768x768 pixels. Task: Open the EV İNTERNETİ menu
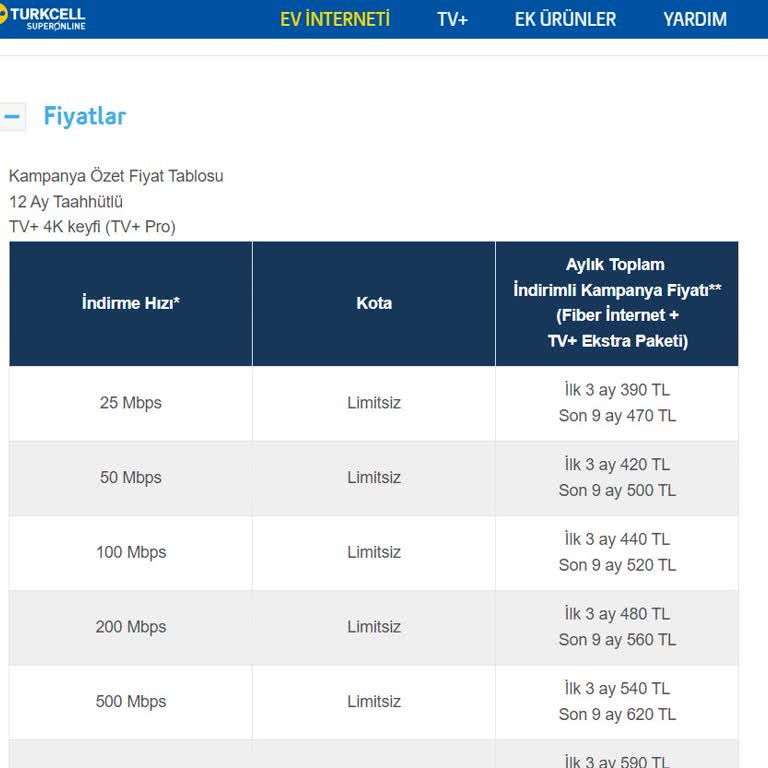(x=335, y=19)
